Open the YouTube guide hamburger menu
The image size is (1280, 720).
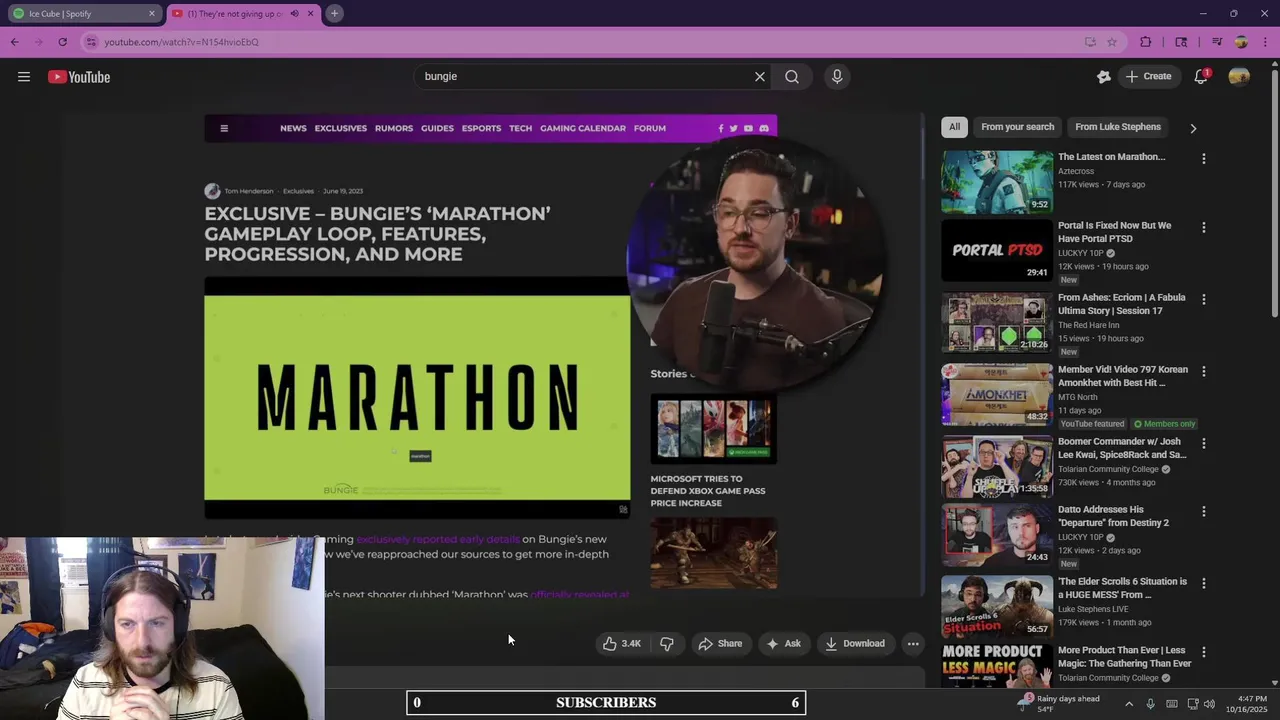24,77
